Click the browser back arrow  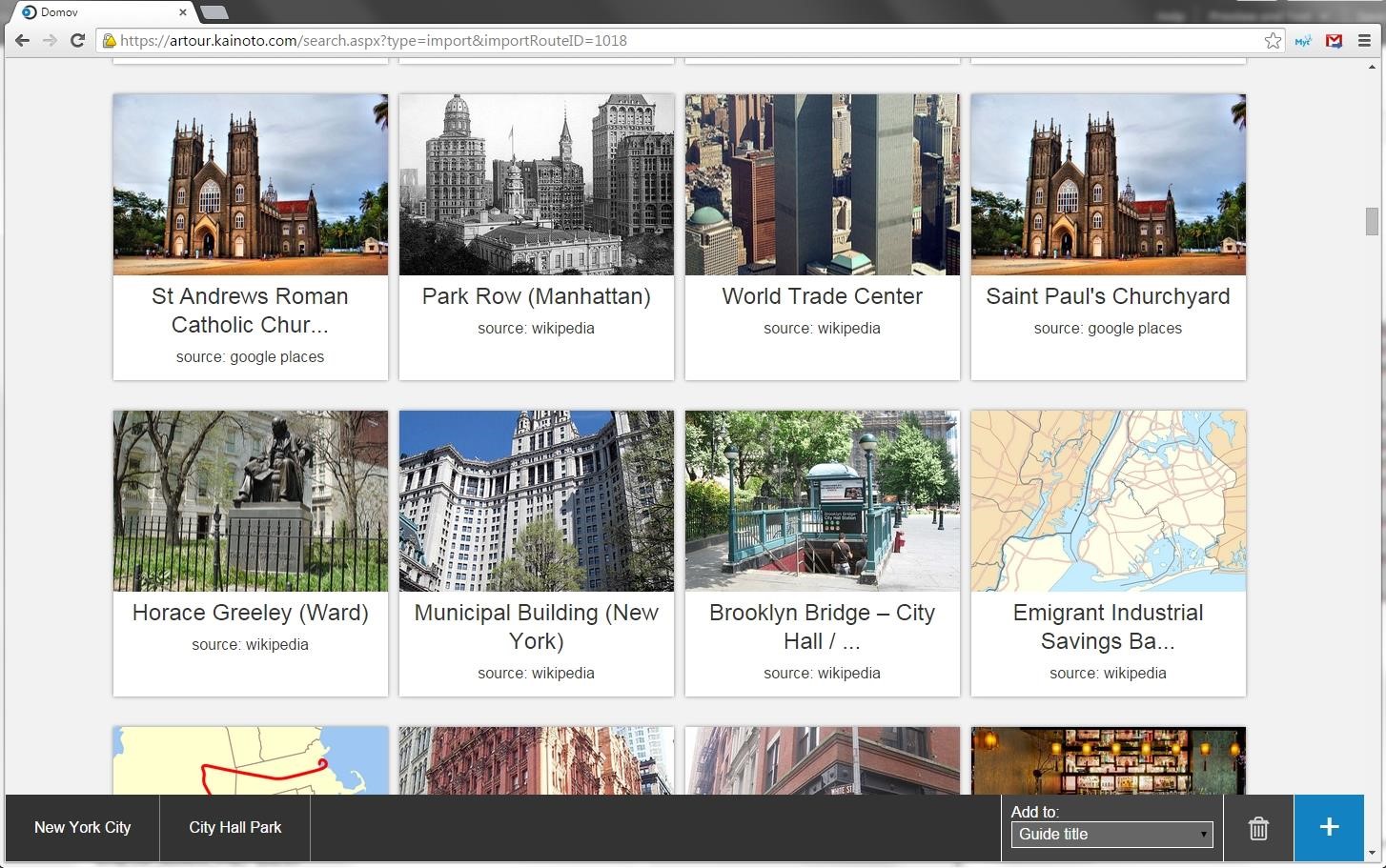23,40
